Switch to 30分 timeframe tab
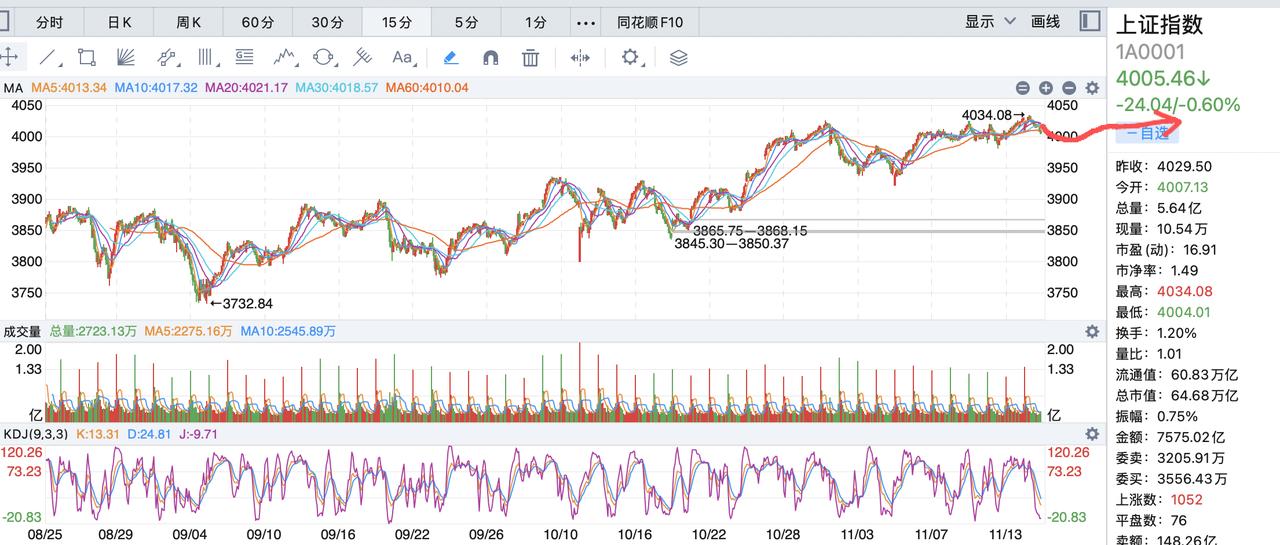This screenshot has width=1280, height=545. pyautogui.click(x=327, y=22)
